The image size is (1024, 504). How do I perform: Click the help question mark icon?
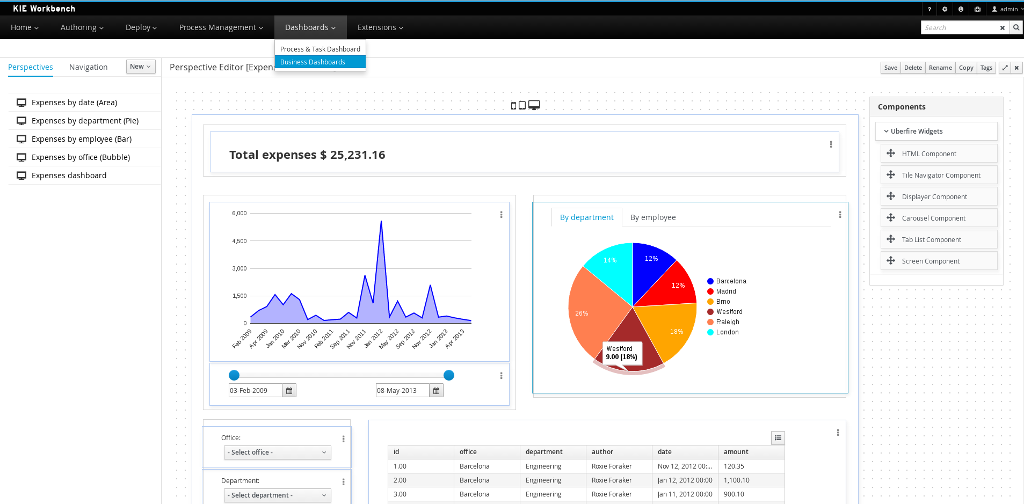click(929, 8)
